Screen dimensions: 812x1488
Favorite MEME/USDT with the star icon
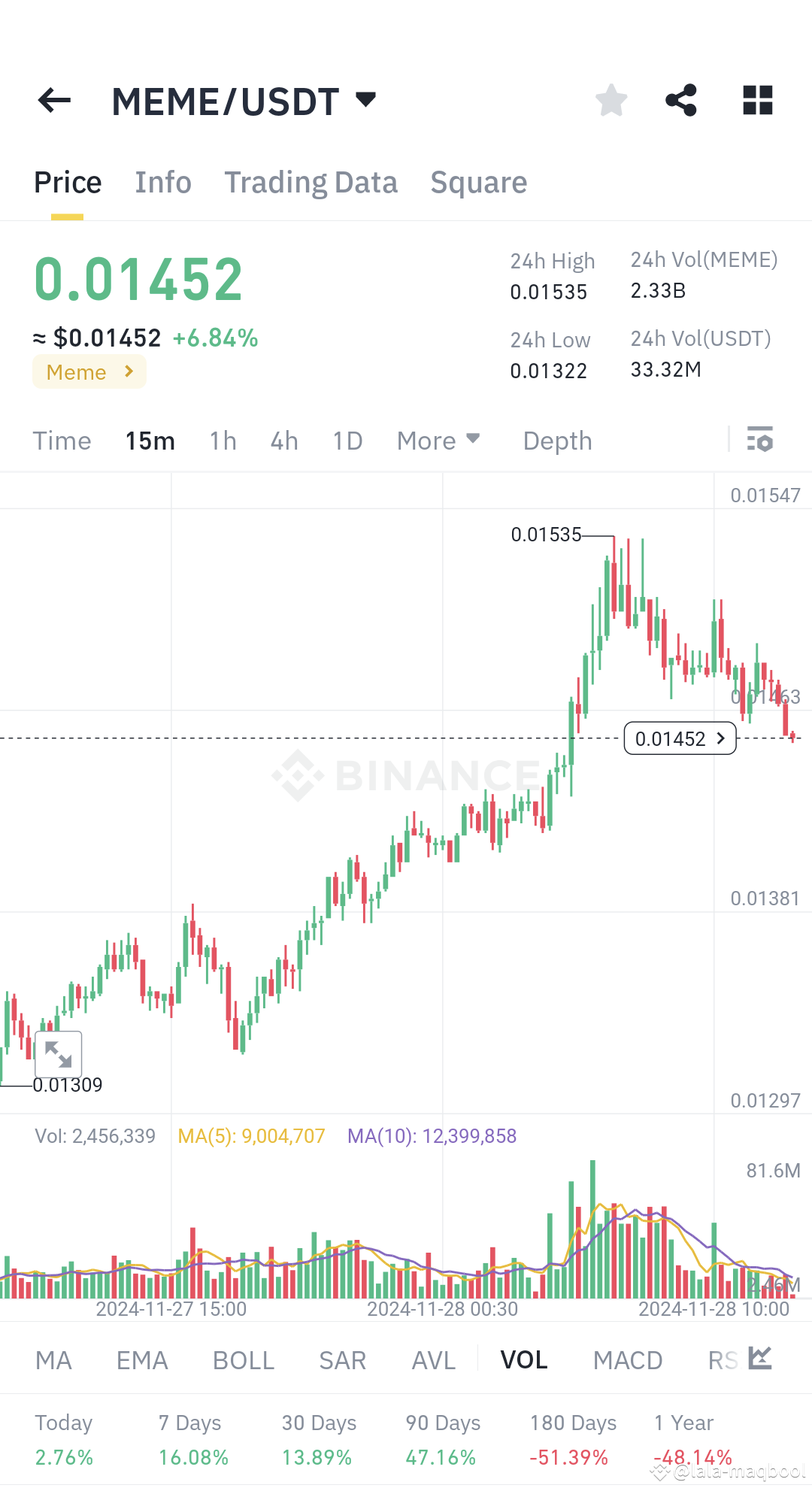(x=611, y=100)
